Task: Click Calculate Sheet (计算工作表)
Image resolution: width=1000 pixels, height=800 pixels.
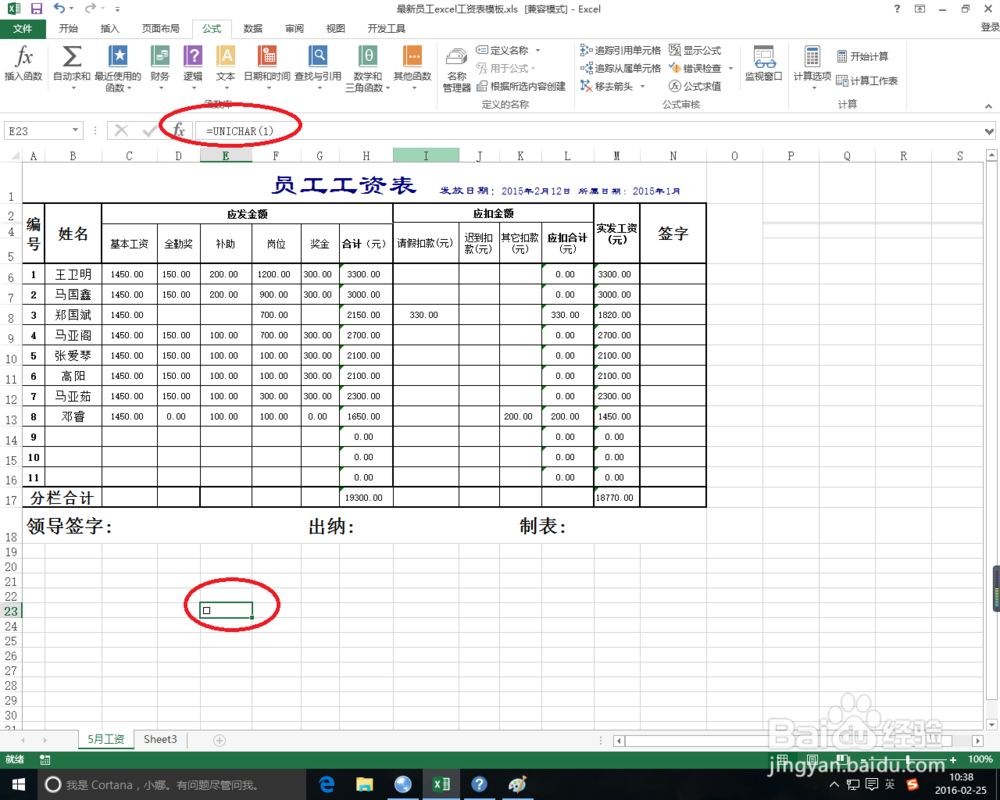Action: coord(867,80)
